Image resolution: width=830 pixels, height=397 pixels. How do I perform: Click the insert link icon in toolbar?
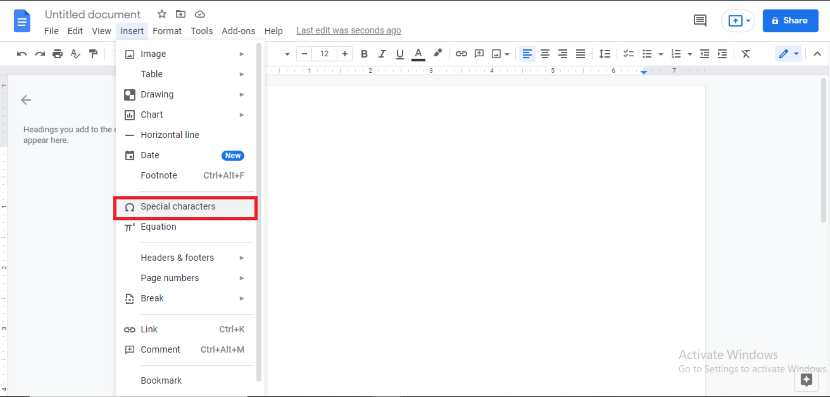(462, 53)
